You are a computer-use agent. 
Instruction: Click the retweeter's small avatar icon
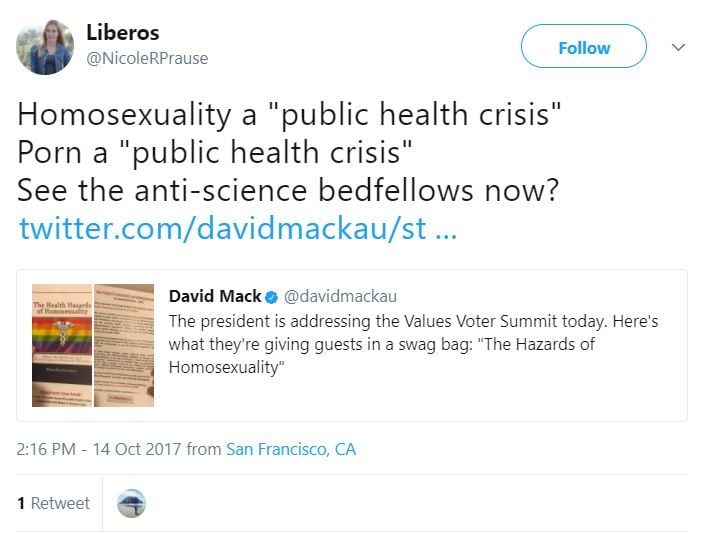131,503
